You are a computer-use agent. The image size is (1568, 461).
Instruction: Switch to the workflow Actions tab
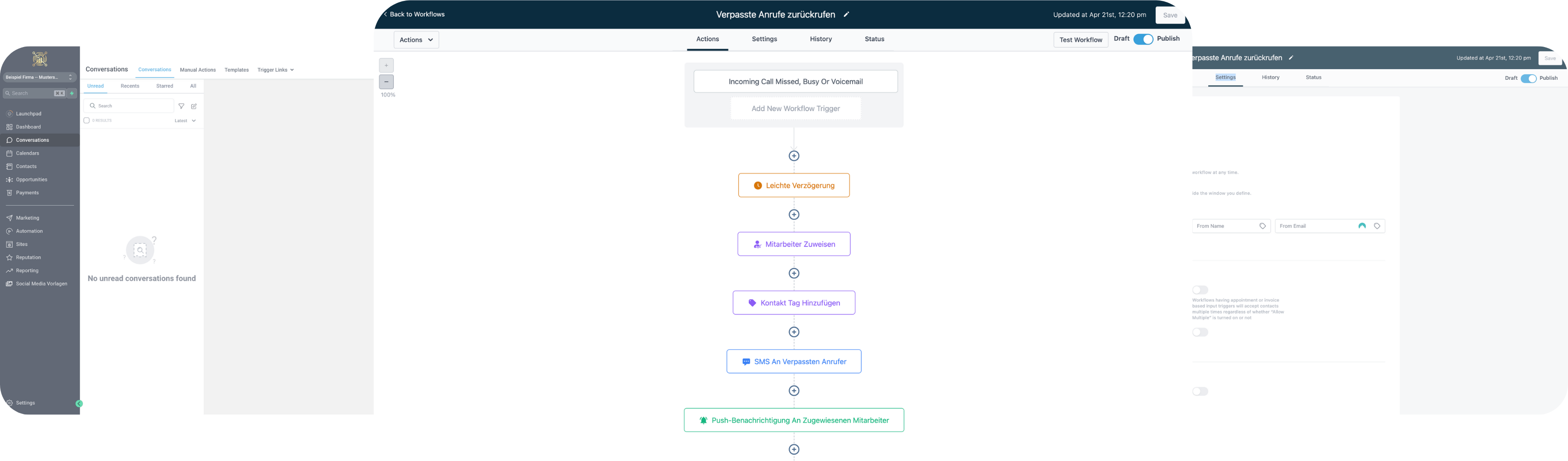point(708,39)
